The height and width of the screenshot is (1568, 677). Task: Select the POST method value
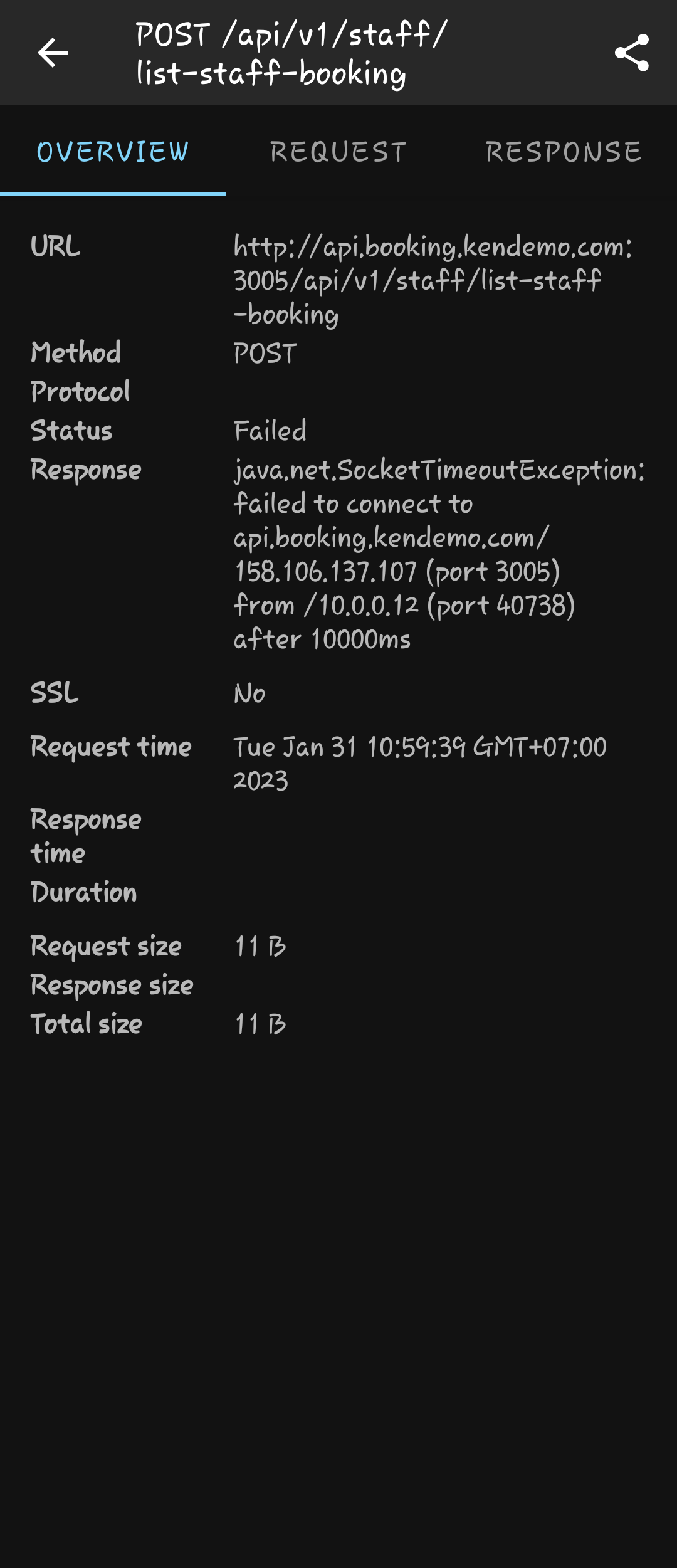pos(265,354)
